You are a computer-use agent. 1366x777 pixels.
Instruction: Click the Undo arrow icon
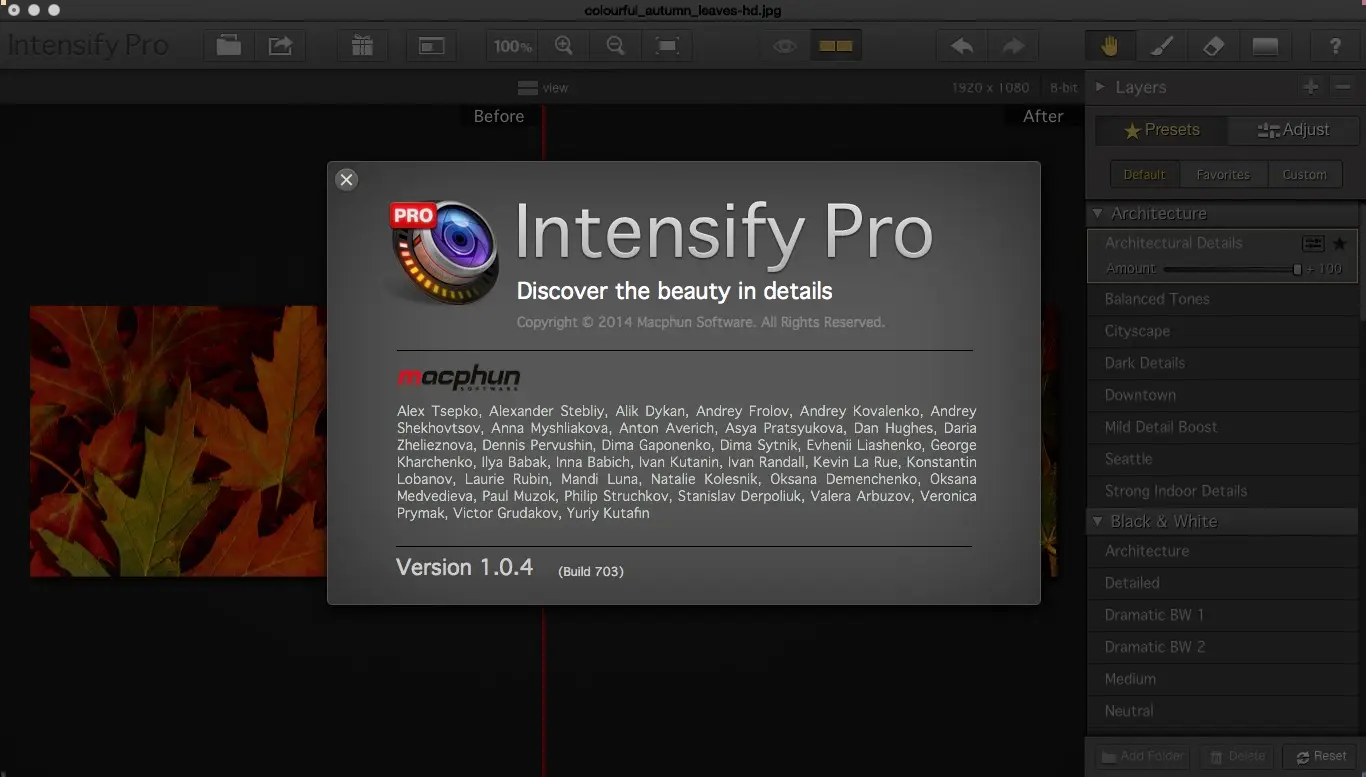pyautogui.click(x=962, y=46)
